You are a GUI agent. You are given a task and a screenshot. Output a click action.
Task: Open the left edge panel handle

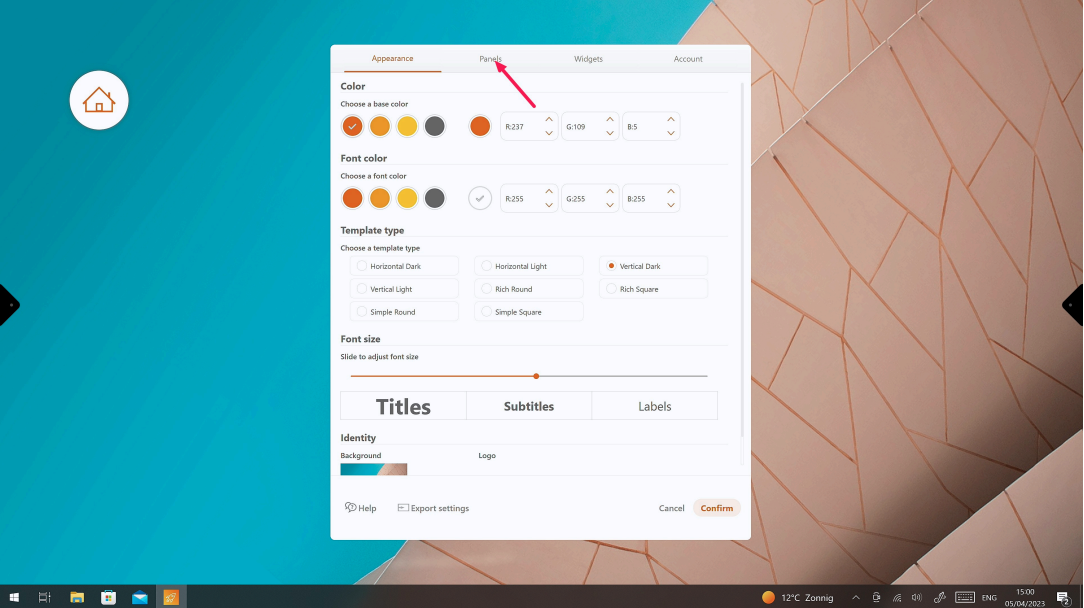8,304
